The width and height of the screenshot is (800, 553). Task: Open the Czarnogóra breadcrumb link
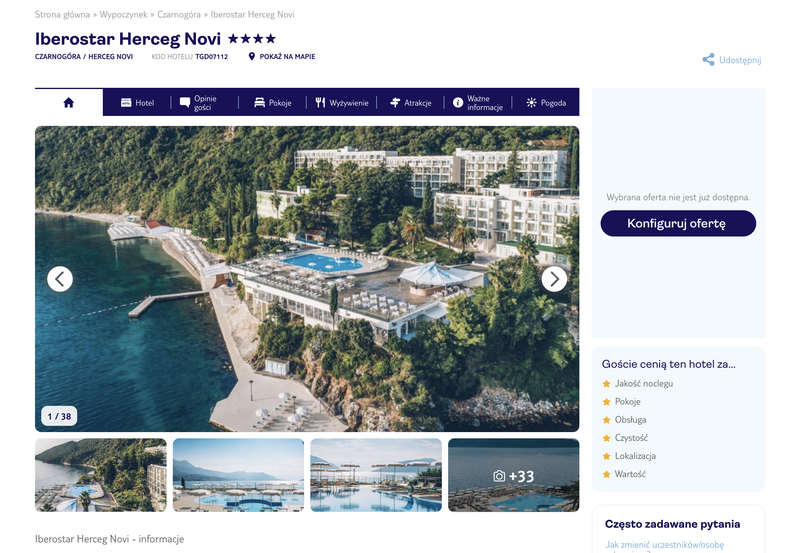point(179,14)
